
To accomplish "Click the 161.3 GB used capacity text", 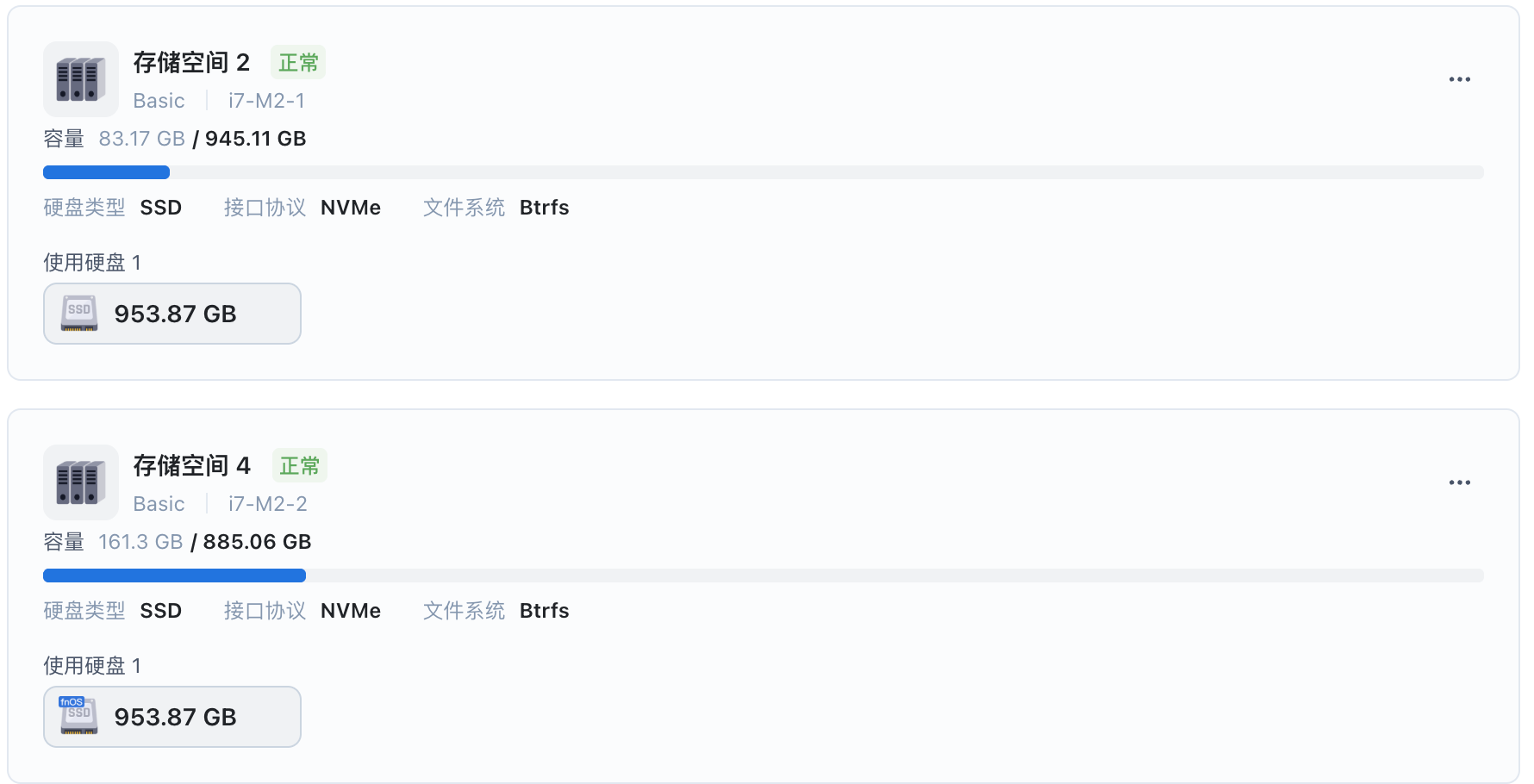I will [x=140, y=542].
